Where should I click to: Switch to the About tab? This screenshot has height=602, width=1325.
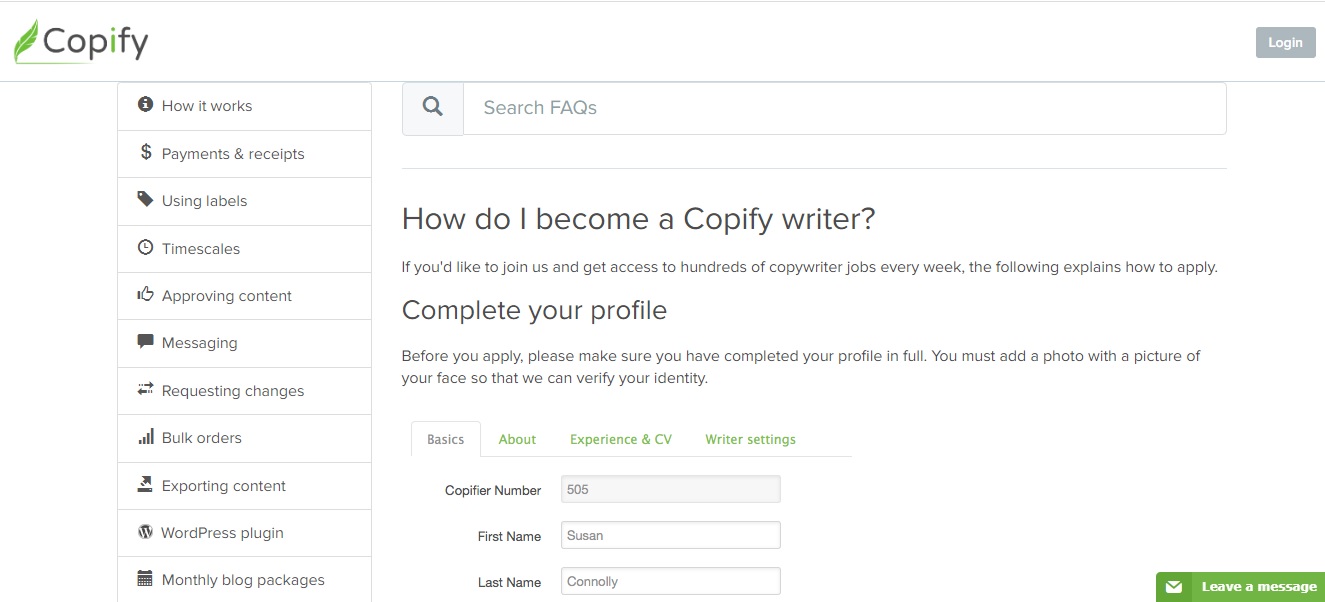517,439
